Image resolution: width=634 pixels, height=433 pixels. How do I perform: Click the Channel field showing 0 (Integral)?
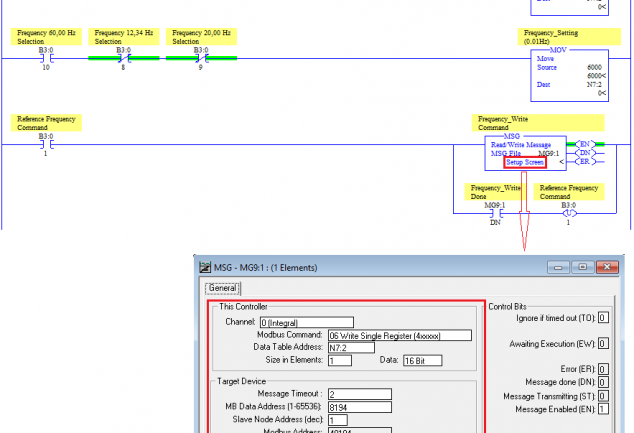tap(307, 322)
